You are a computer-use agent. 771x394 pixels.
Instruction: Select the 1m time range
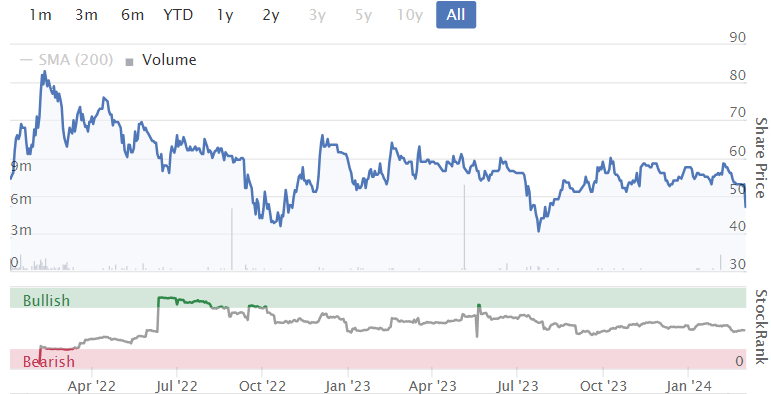point(40,15)
